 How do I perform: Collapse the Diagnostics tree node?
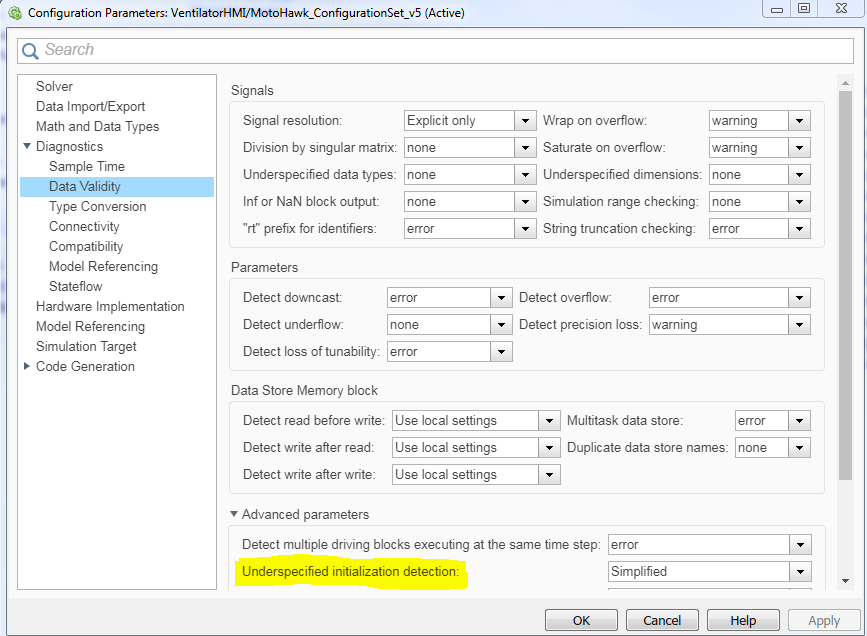point(27,146)
